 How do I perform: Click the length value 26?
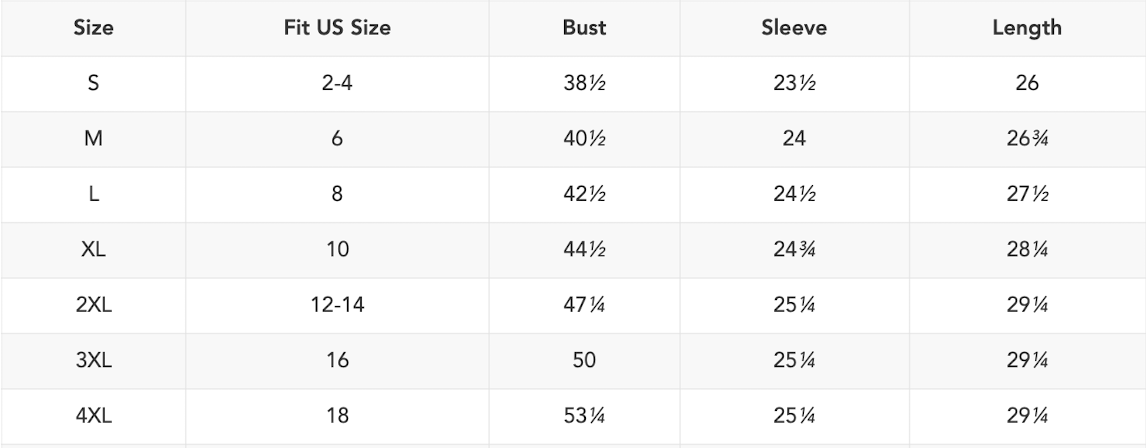(1027, 84)
